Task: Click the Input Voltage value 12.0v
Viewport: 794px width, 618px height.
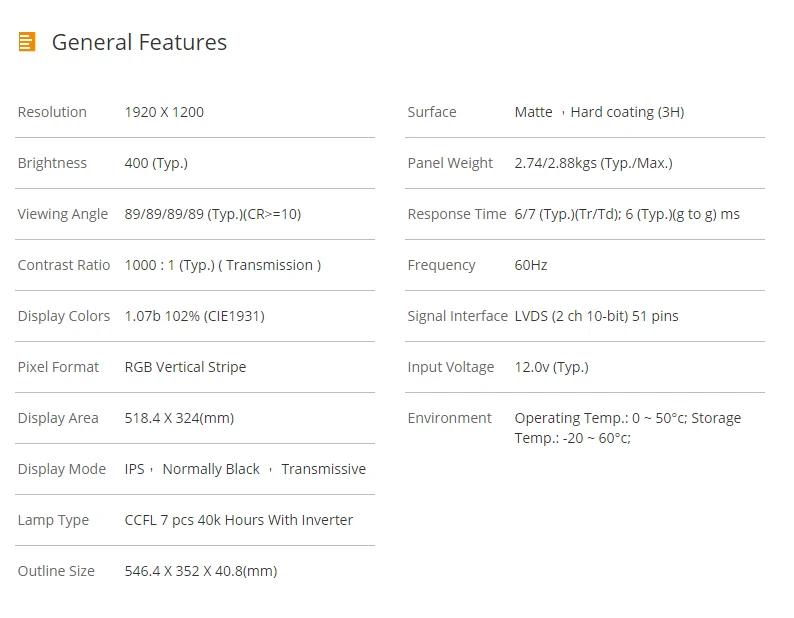Action: point(551,367)
